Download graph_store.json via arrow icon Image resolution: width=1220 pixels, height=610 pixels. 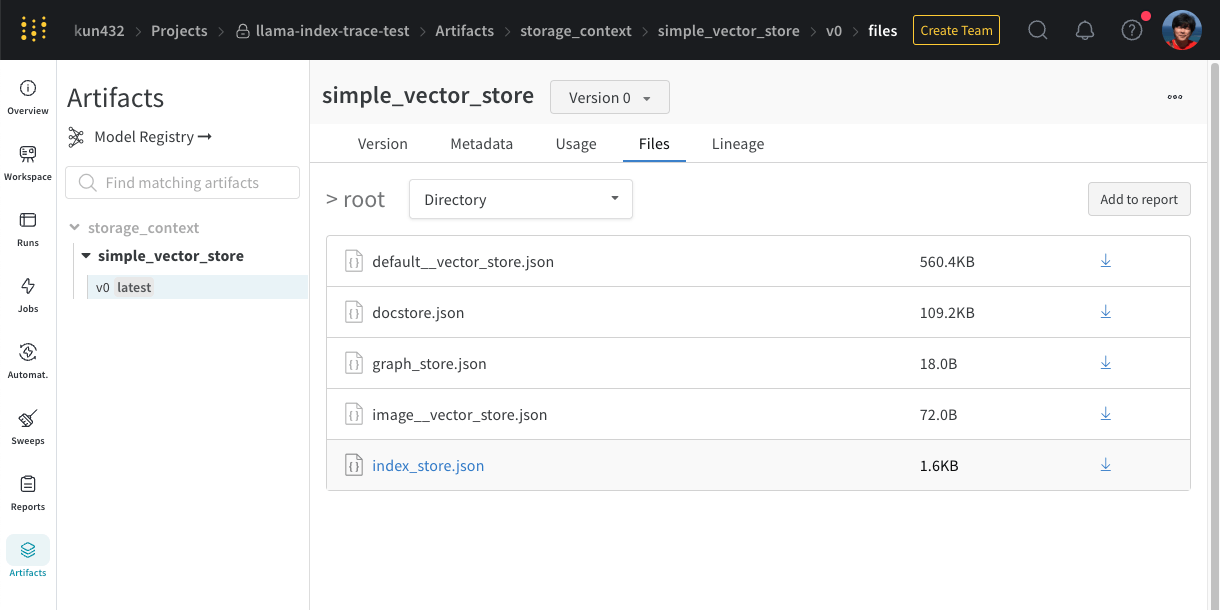click(x=1106, y=363)
